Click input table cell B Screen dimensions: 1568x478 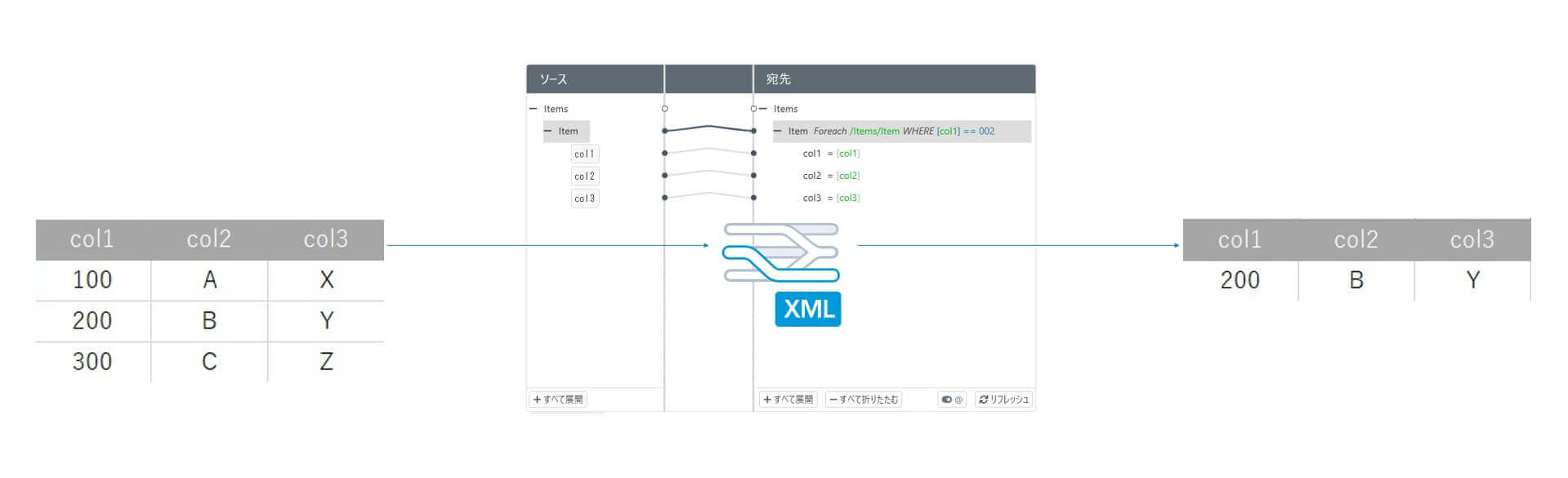point(209,321)
